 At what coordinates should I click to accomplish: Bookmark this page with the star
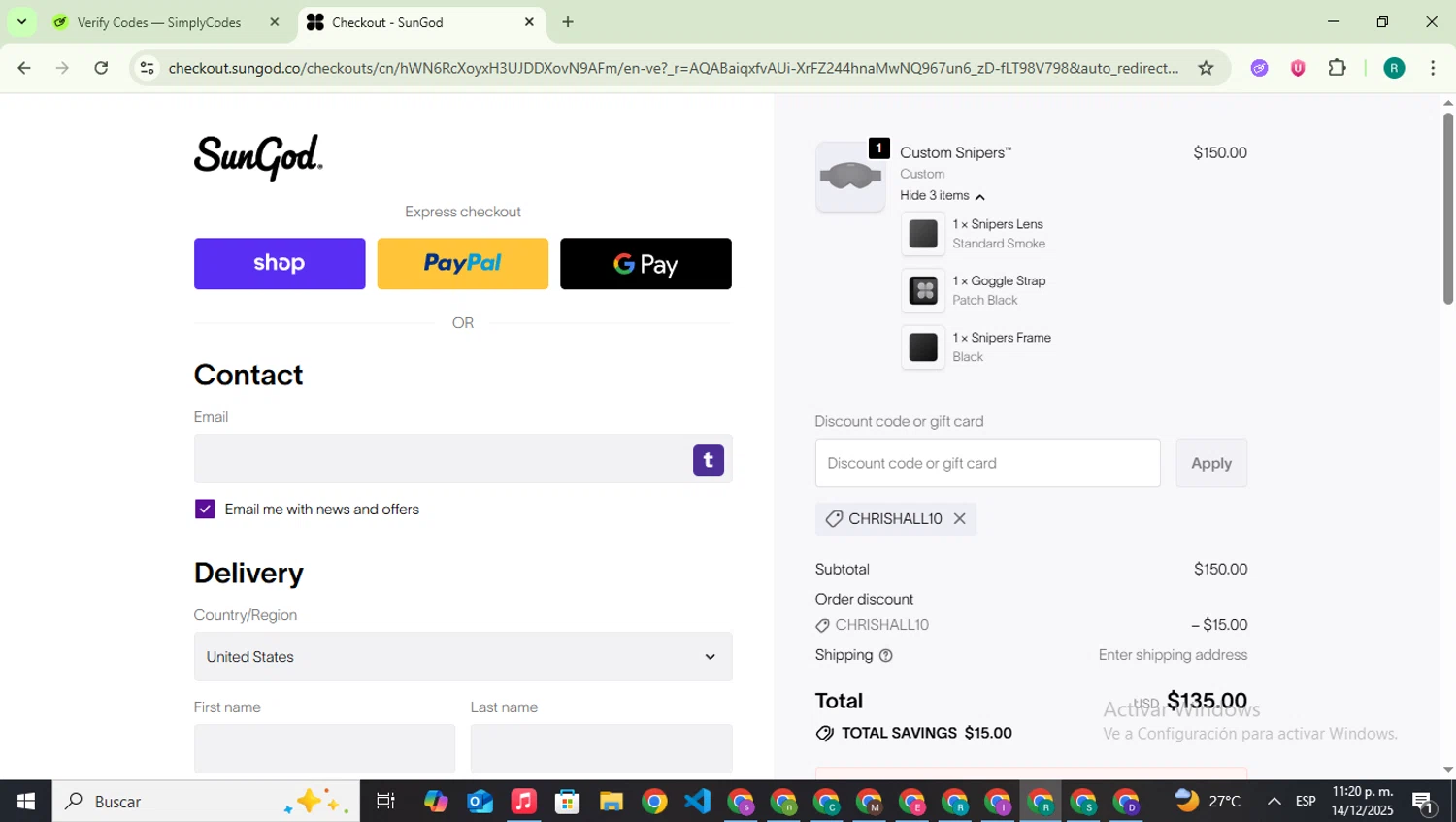[x=1206, y=68]
